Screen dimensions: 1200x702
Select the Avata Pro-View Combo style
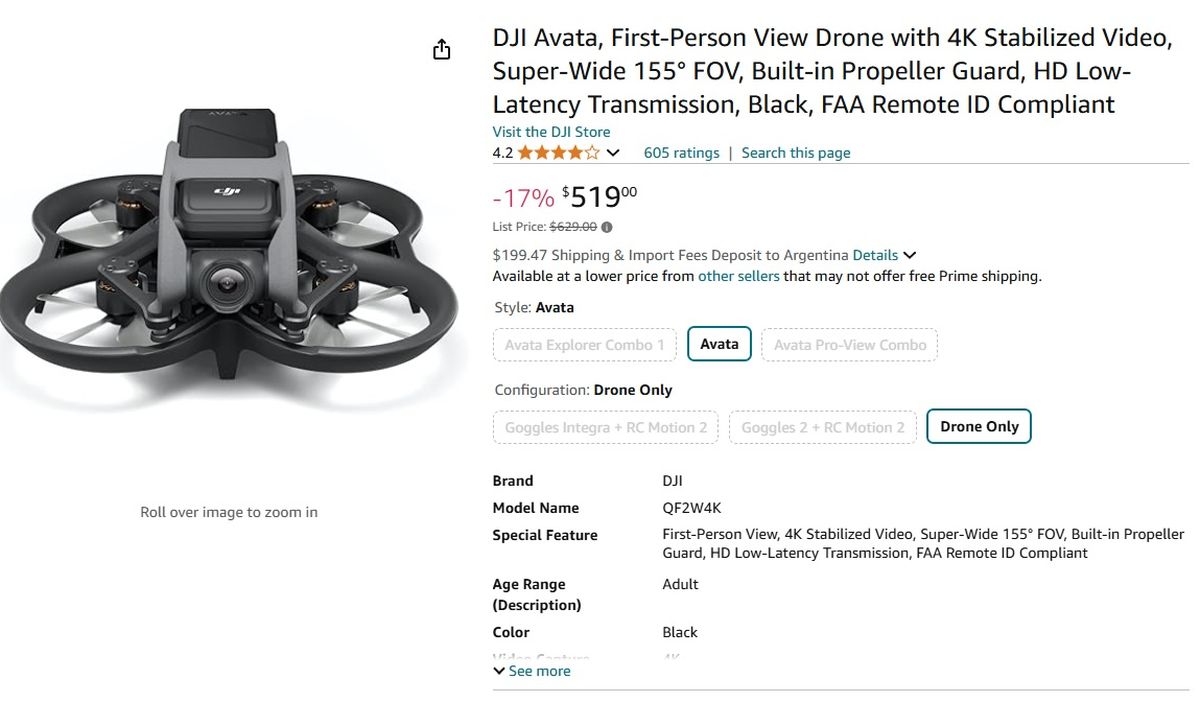click(x=850, y=345)
